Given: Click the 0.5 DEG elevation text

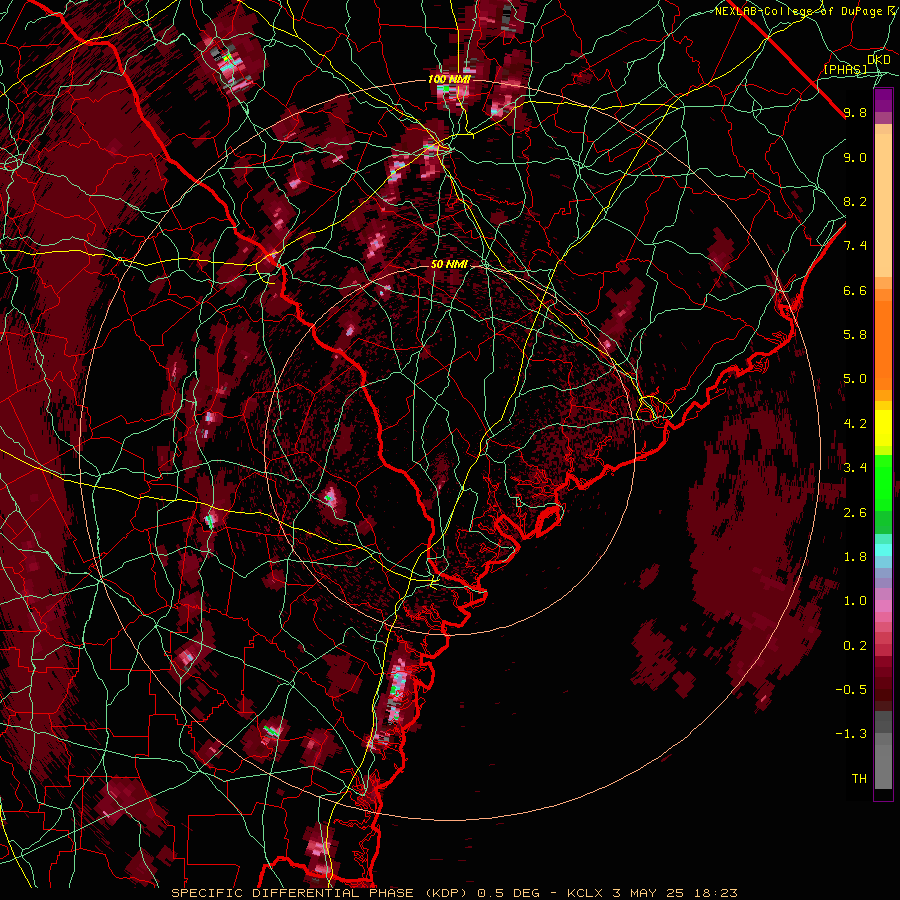Looking at the screenshot, I should tap(509, 893).
